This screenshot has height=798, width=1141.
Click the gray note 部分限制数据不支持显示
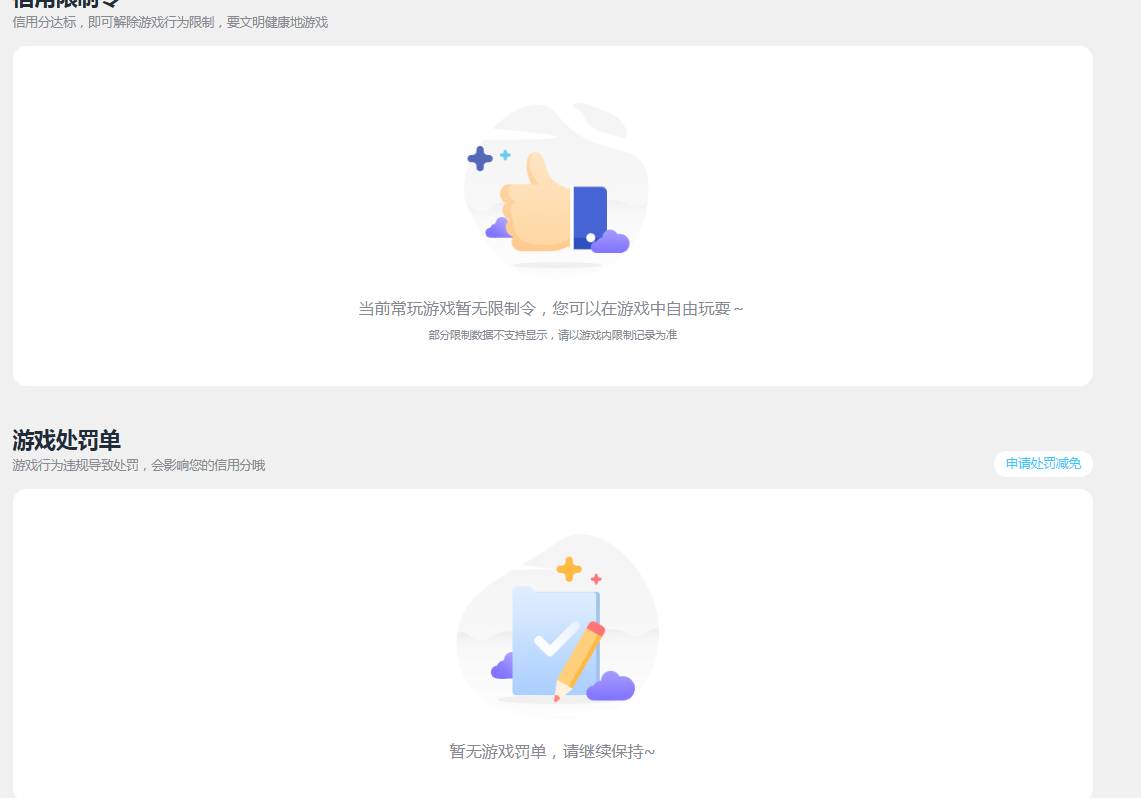[553, 335]
